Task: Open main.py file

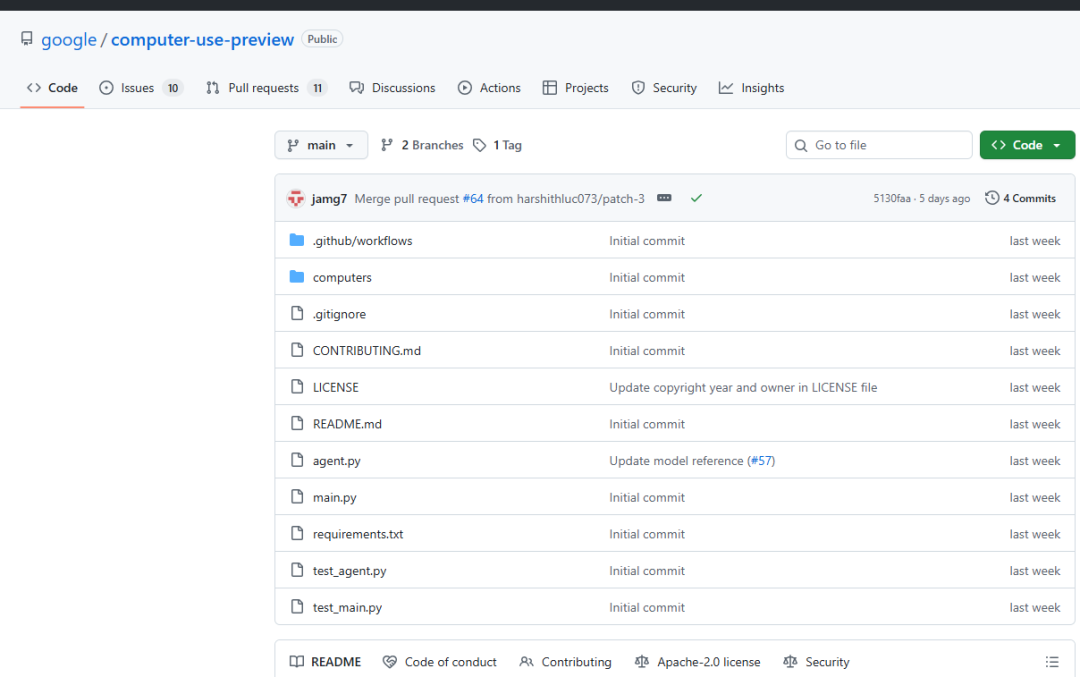Action: coord(335,497)
